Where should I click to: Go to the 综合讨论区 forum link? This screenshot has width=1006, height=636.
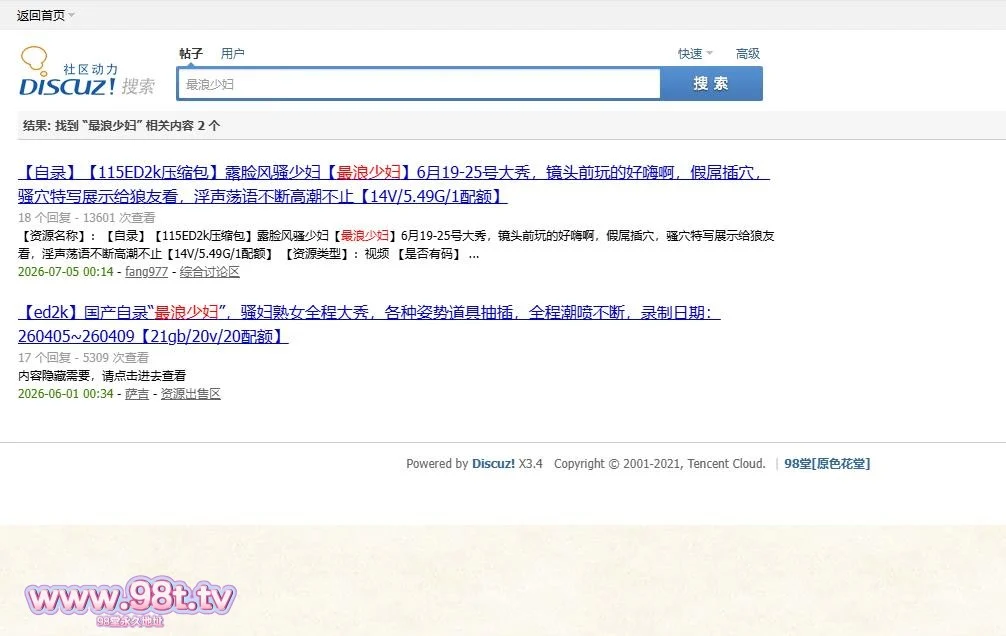click(210, 271)
